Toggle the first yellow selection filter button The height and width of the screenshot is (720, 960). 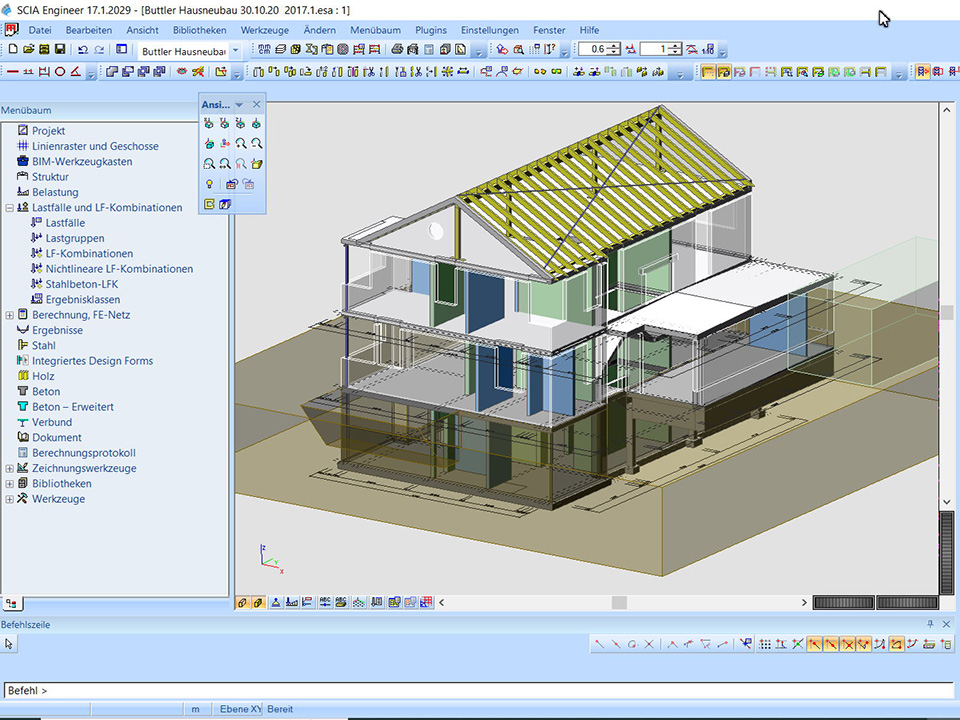point(708,71)
